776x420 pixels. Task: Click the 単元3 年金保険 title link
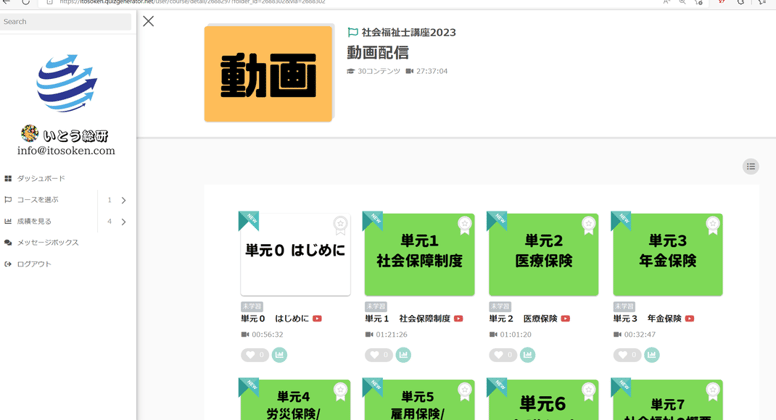click(647, 319)
